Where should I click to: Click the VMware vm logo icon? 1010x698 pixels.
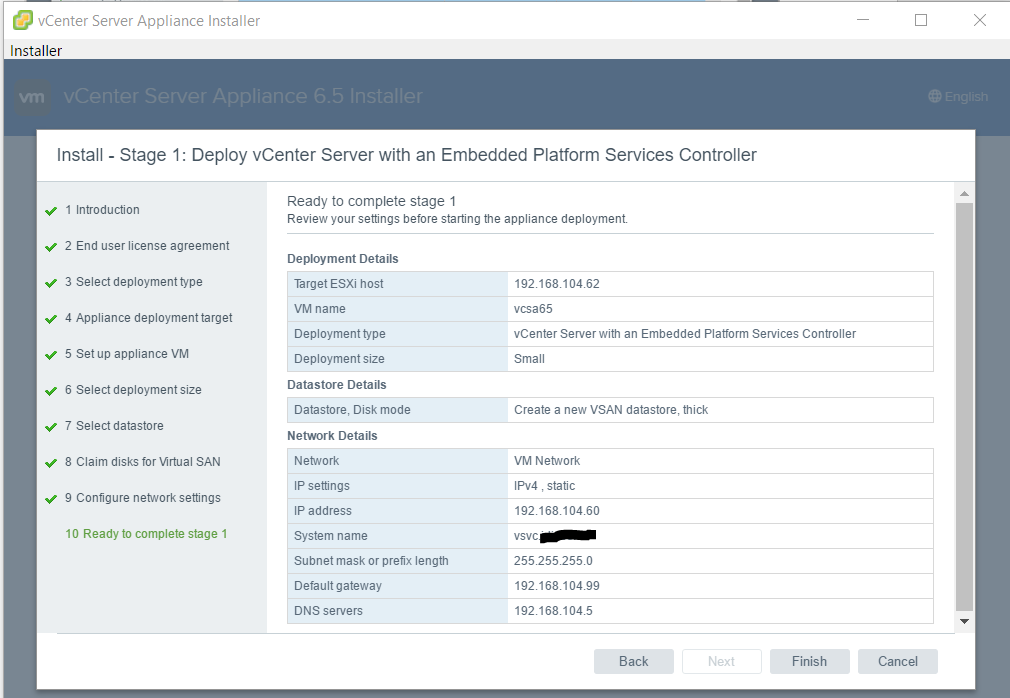tap(32, 97)
